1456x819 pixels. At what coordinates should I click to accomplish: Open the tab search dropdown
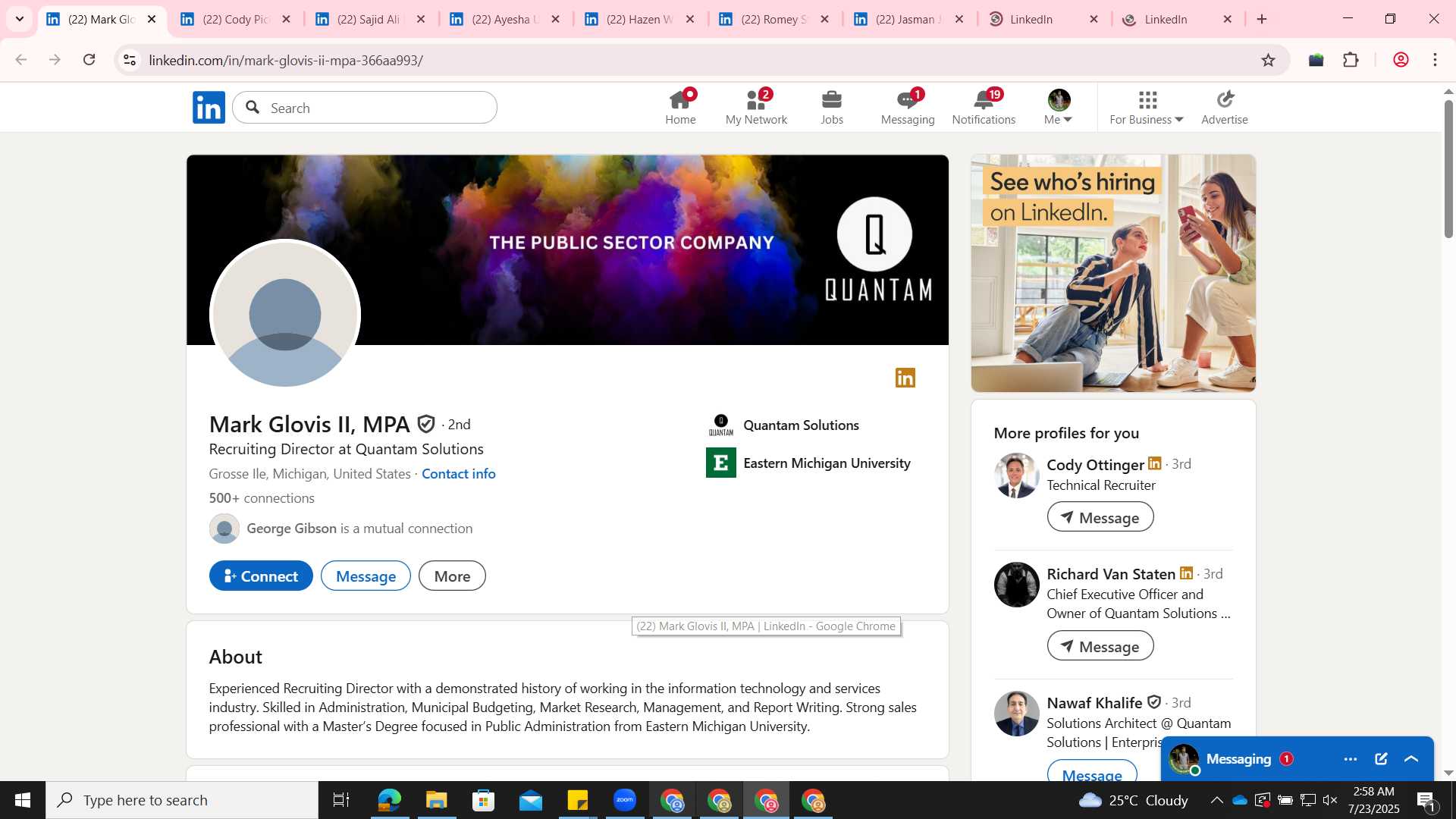coord(20,19)
